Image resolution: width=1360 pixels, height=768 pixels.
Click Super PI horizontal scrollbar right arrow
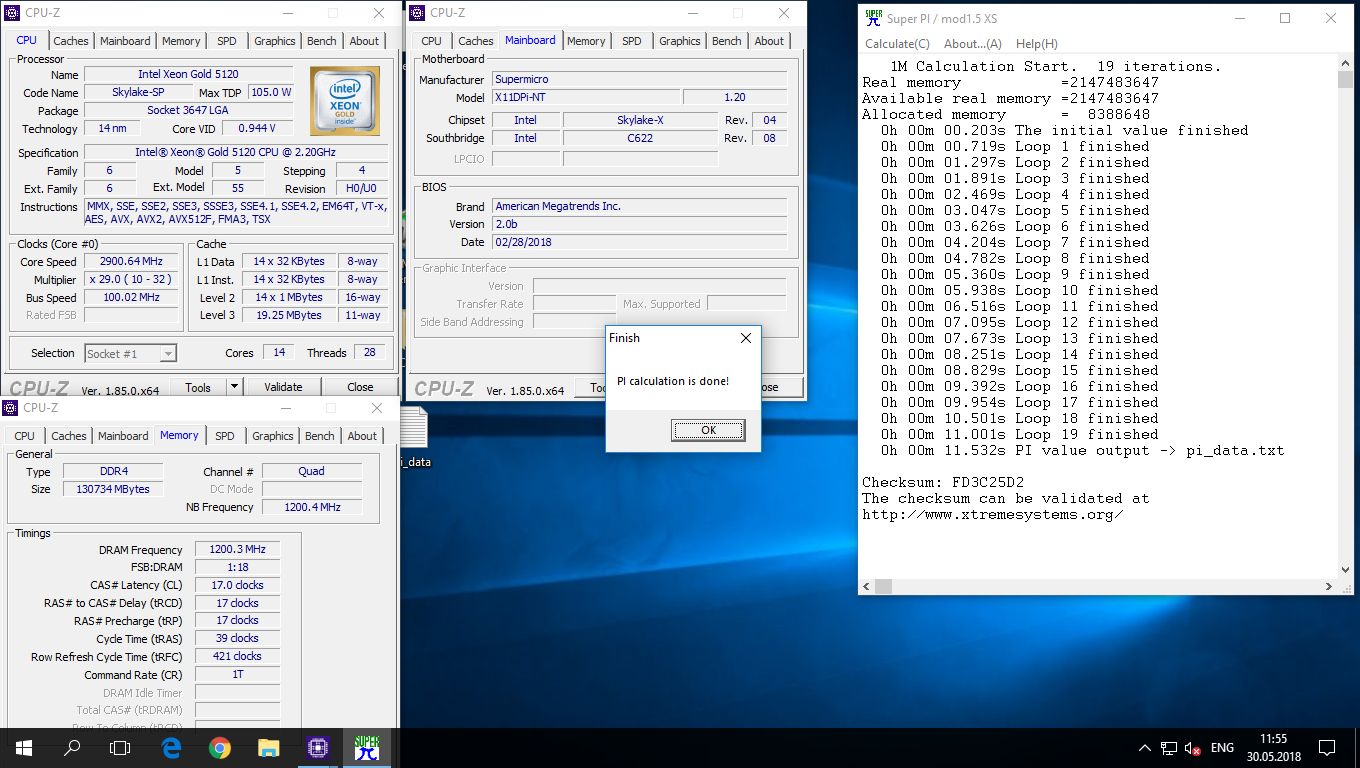pyautogui.click(x=1329, y=587)
